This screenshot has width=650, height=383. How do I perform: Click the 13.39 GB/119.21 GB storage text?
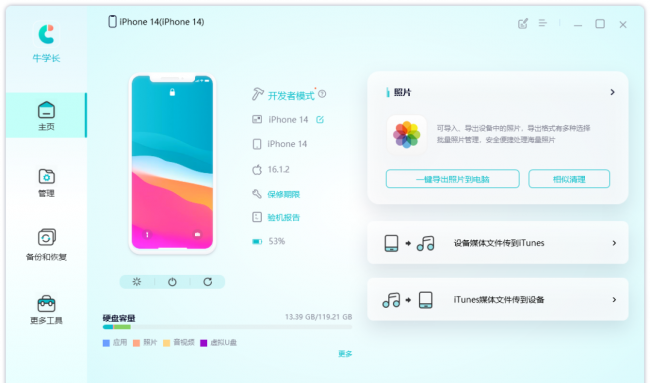point(318,317)
